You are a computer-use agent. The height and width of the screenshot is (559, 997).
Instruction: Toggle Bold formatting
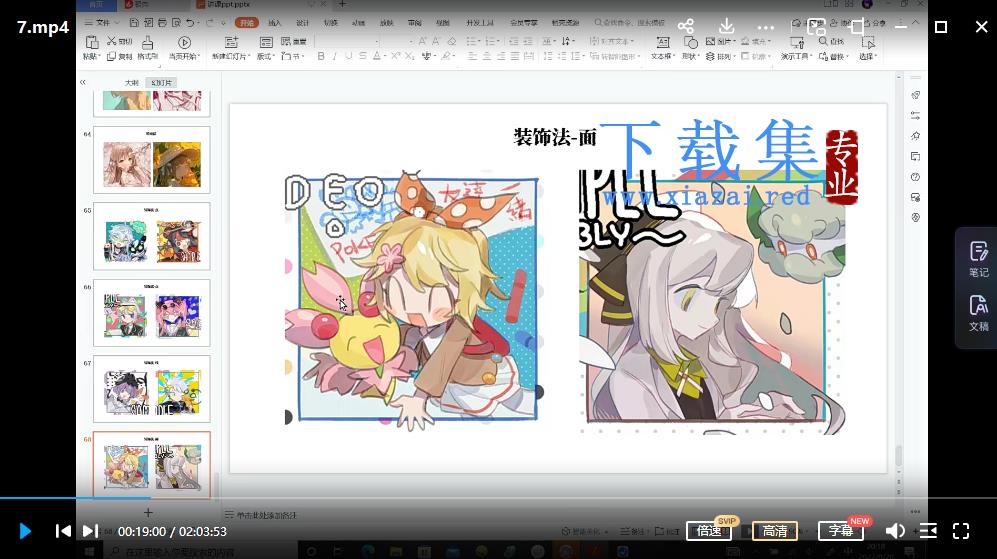click(x=321, y=57)
